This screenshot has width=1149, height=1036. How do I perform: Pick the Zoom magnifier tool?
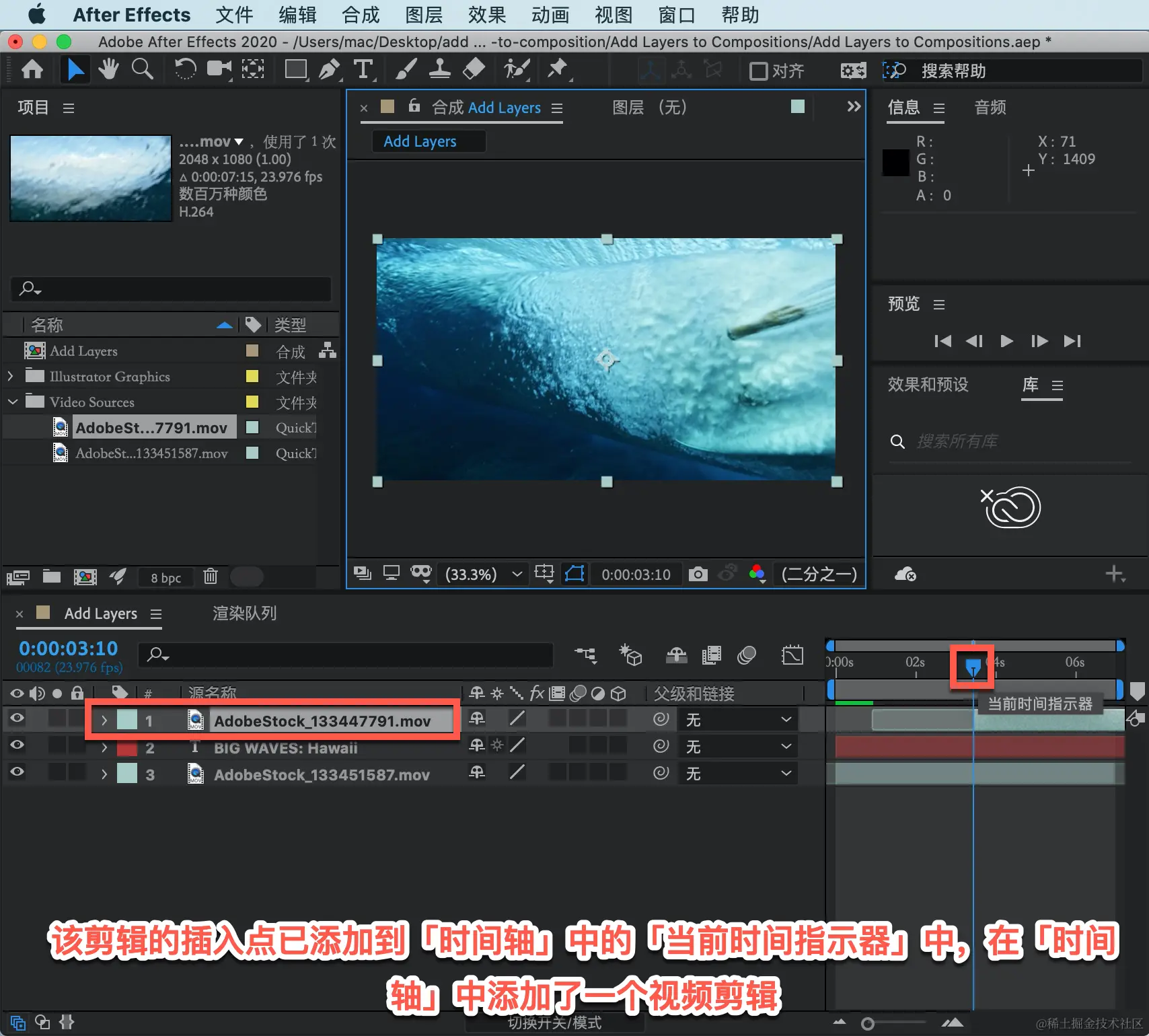click(x=142, y=69)
